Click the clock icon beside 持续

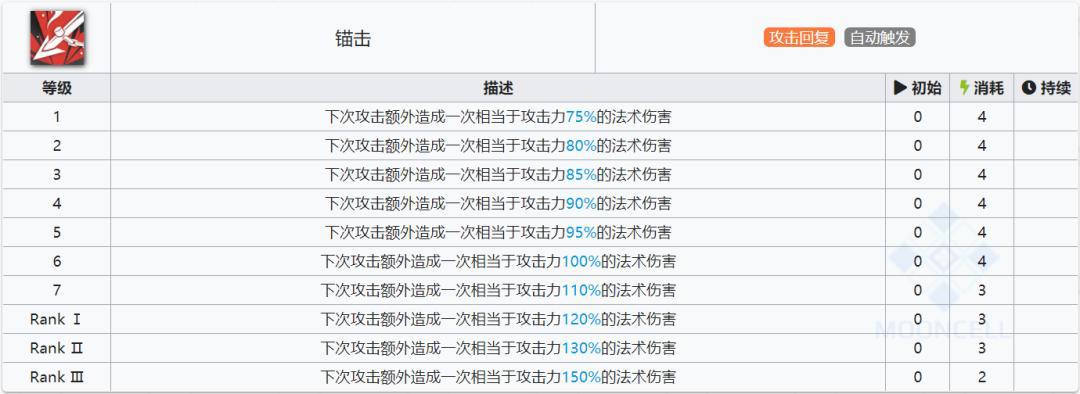1028,88
